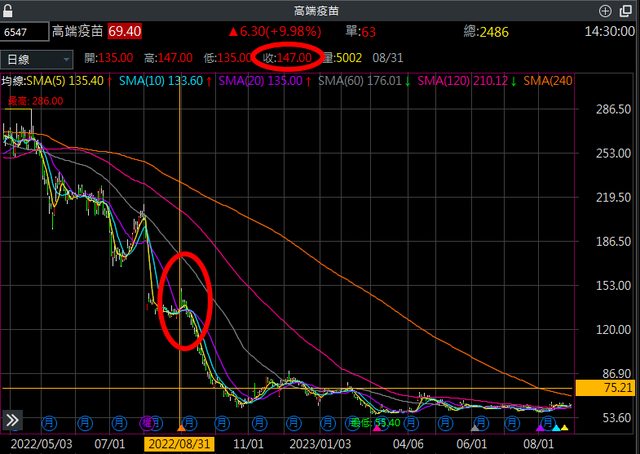Click the purple 月 icon near 2022/08/31
640x454 pixels.
(x=148, y=421)
